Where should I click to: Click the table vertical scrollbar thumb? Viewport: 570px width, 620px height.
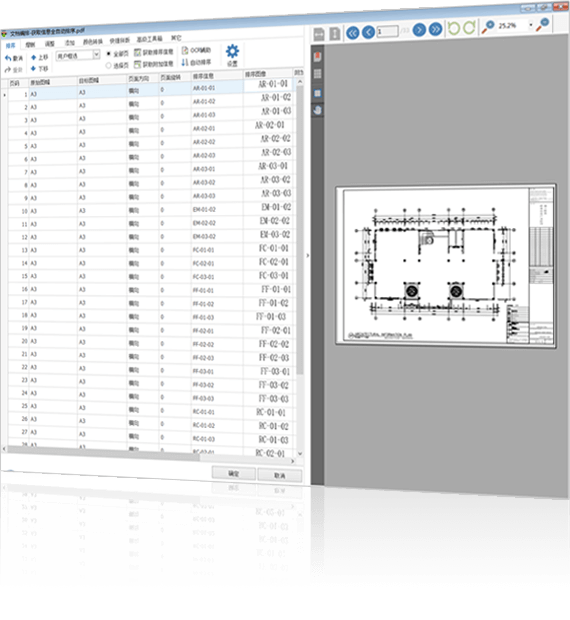pos(300,229)
